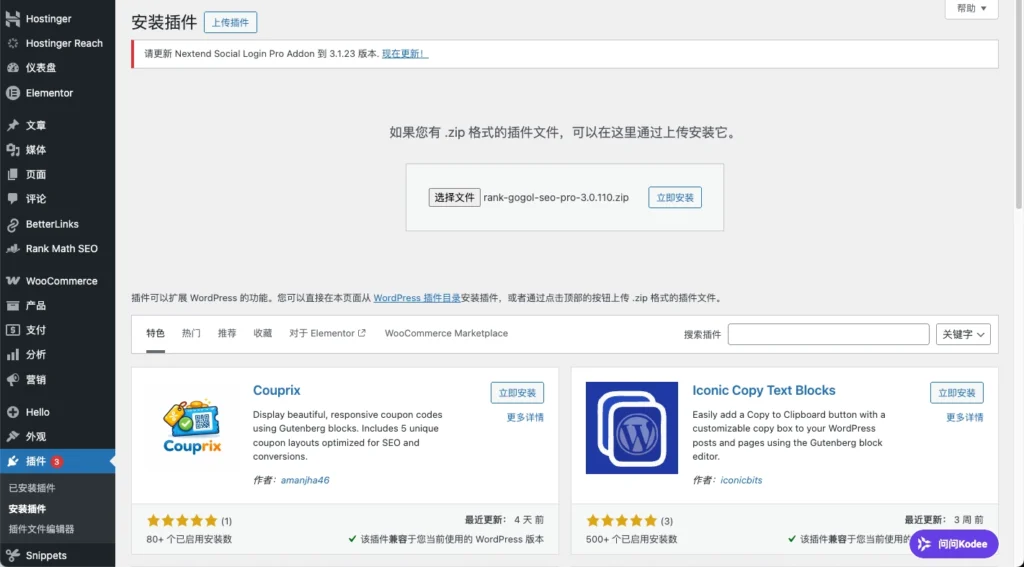Open 外观 appearance brush icon
The width and height of the screenshot is (1024, 567).
click(12, 436)
